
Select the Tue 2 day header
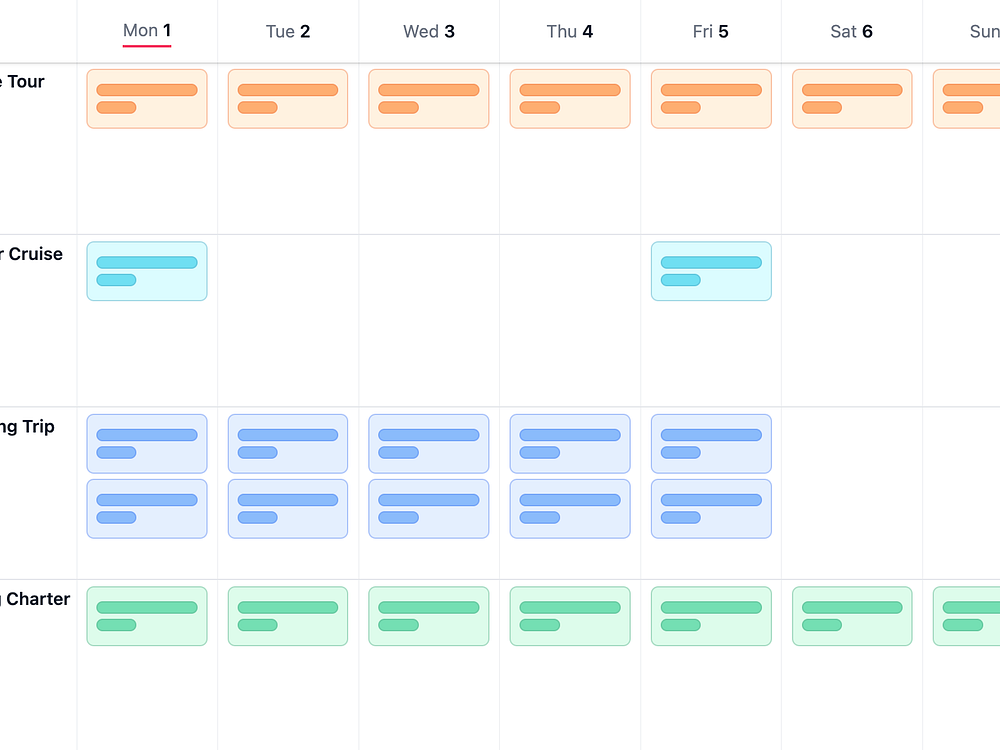pyautogui.click(x=288, y=31)
